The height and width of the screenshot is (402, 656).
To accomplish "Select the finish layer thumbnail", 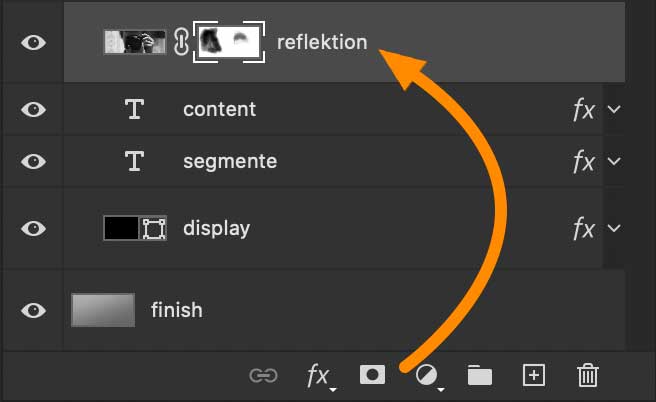I will [103, 310].
